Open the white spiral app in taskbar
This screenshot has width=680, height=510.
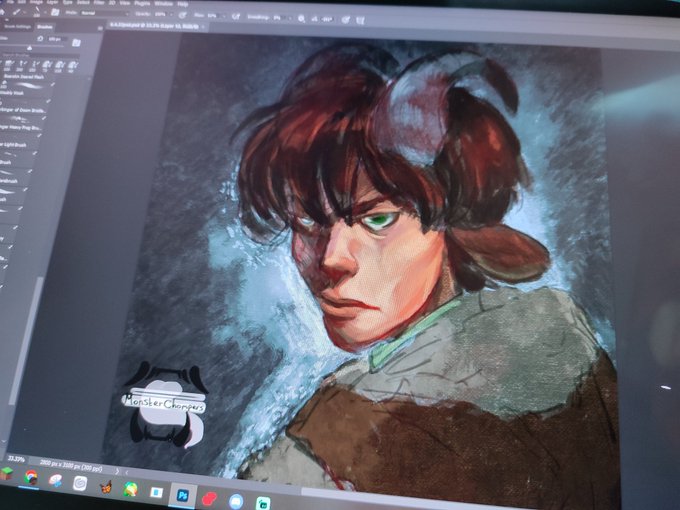point(80,483)
